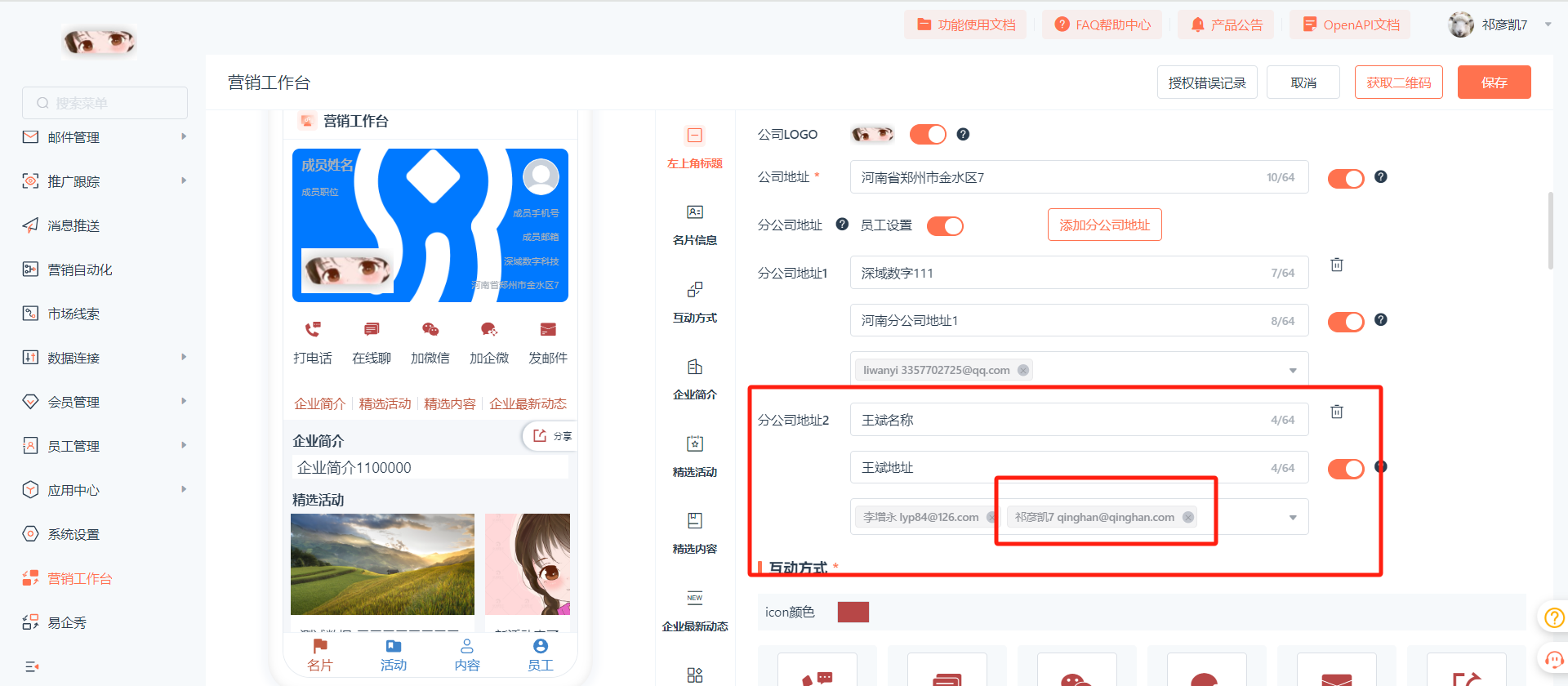The image size is (1568, 686).
Task: Tap 加企微 icon in preview
Action: point(489,329)
